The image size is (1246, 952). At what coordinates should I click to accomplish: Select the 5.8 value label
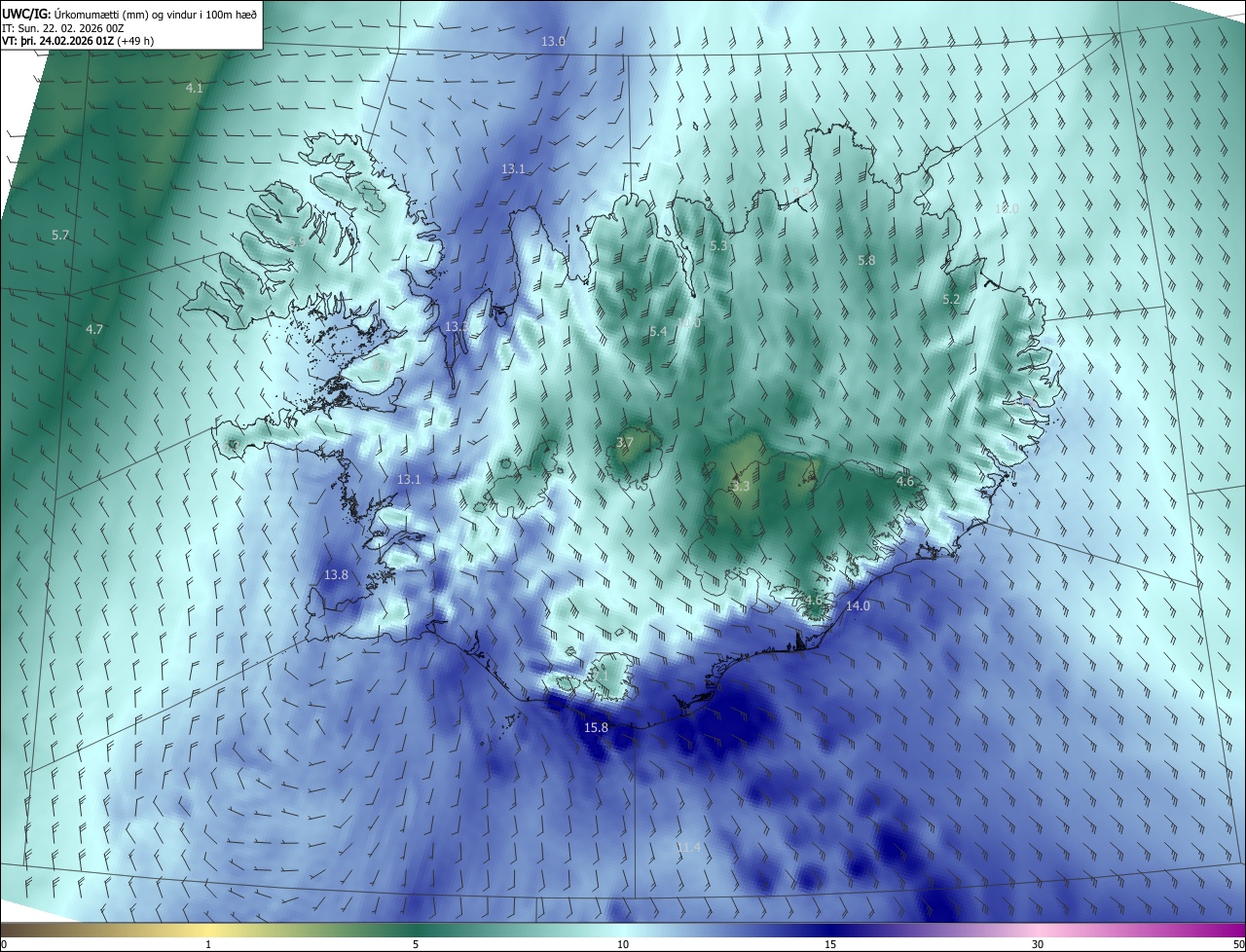pyautogui.click(x=866, y=261)
